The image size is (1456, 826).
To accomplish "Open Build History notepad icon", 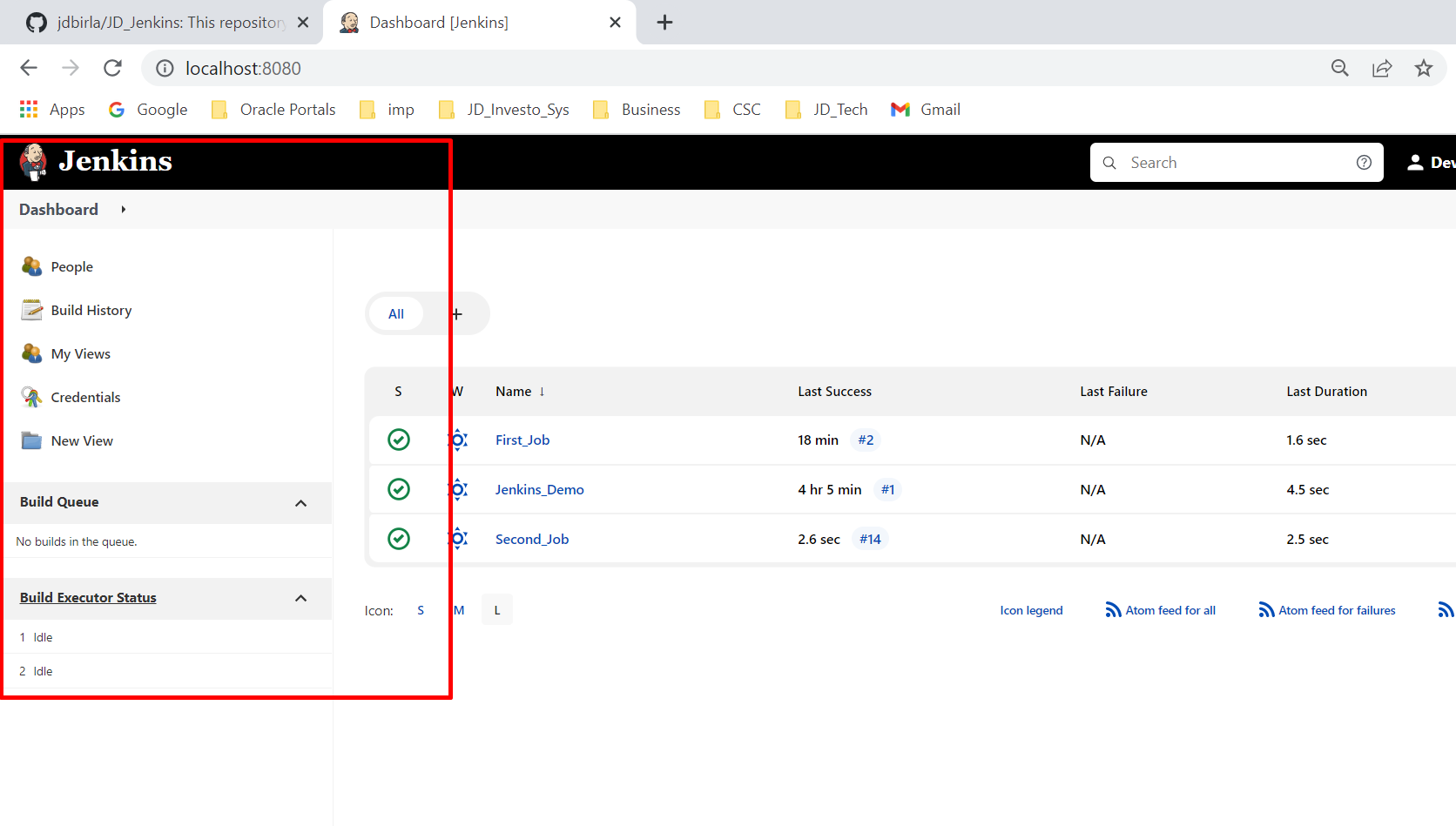I will tap(32, 310).
